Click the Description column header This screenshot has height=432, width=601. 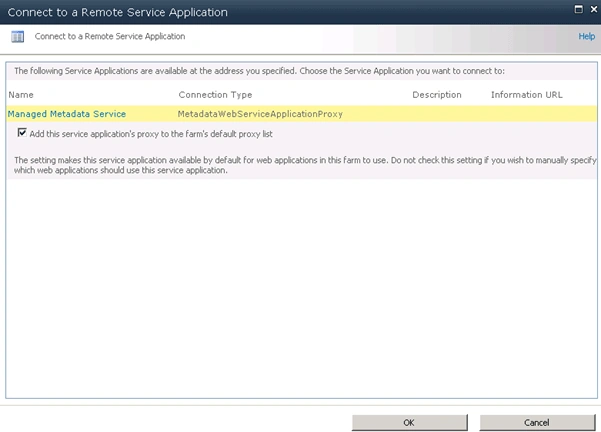tap(437, 95)
